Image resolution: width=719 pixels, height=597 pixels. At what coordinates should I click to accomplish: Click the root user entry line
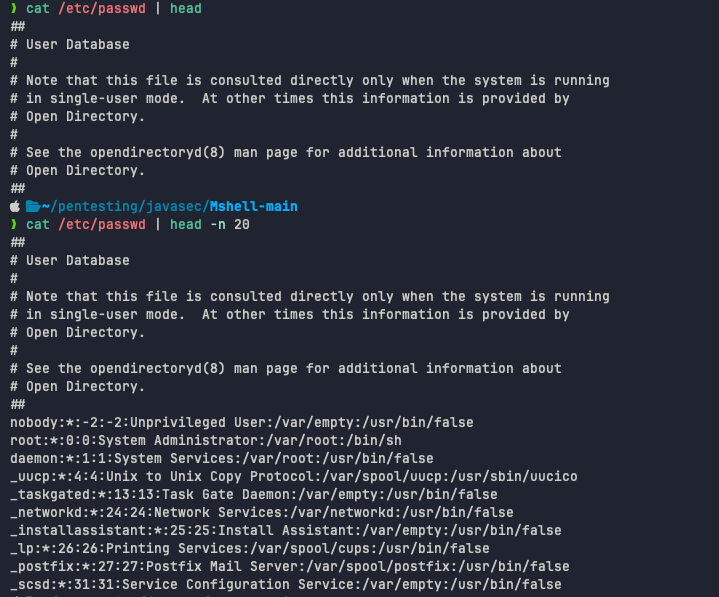pyautogui.click(x=206, y=440)
